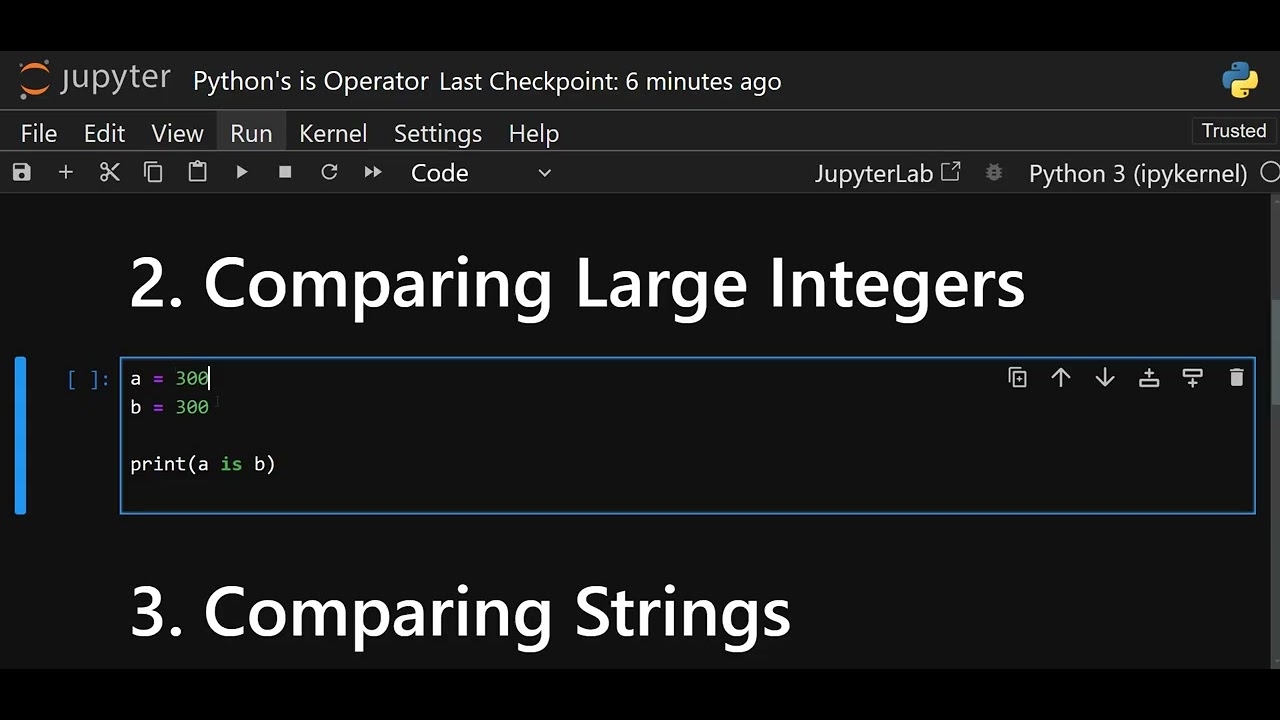The image size is (1280, 720).
Task: Interrupt the kernel with stop icon
Action: (x=285, y=173)
